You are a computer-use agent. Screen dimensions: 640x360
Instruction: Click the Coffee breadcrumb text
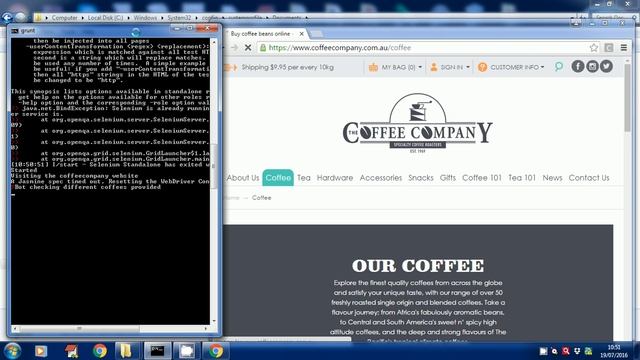click(261, 198)
